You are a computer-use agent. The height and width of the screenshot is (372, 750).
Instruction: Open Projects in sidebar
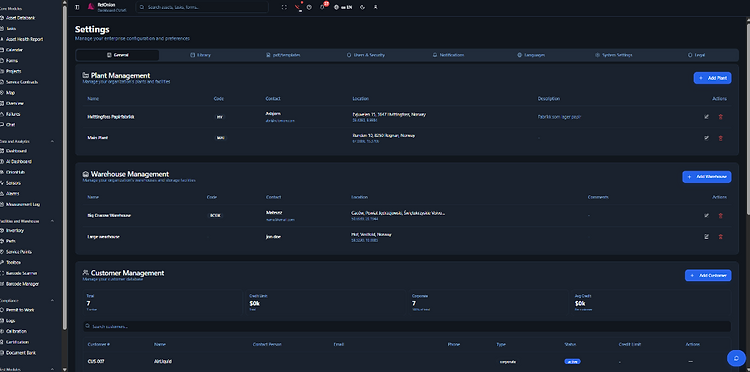click(x=13, y=71)
